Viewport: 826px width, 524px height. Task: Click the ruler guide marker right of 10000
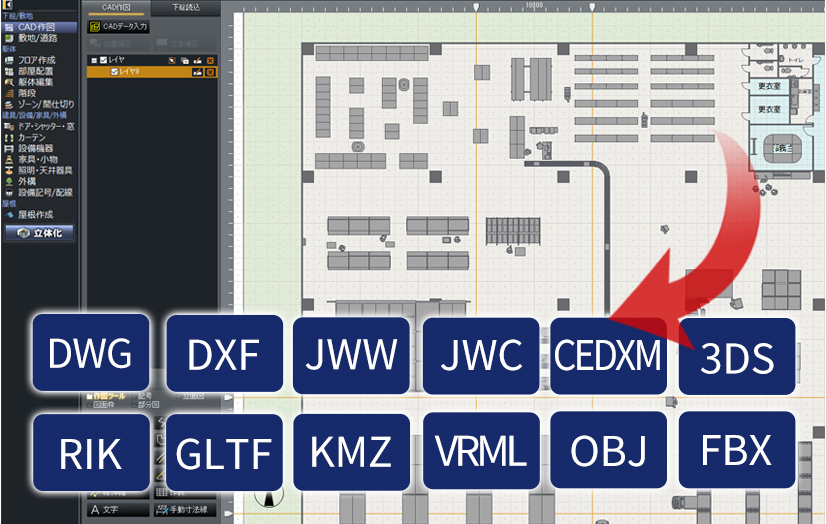point(592,7)
